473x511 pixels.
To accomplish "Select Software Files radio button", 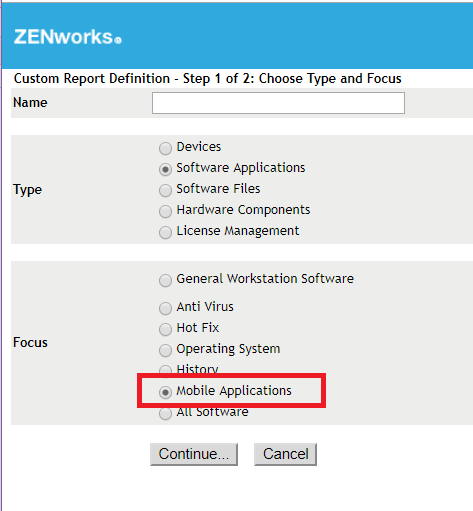I will tap(165, 190).
